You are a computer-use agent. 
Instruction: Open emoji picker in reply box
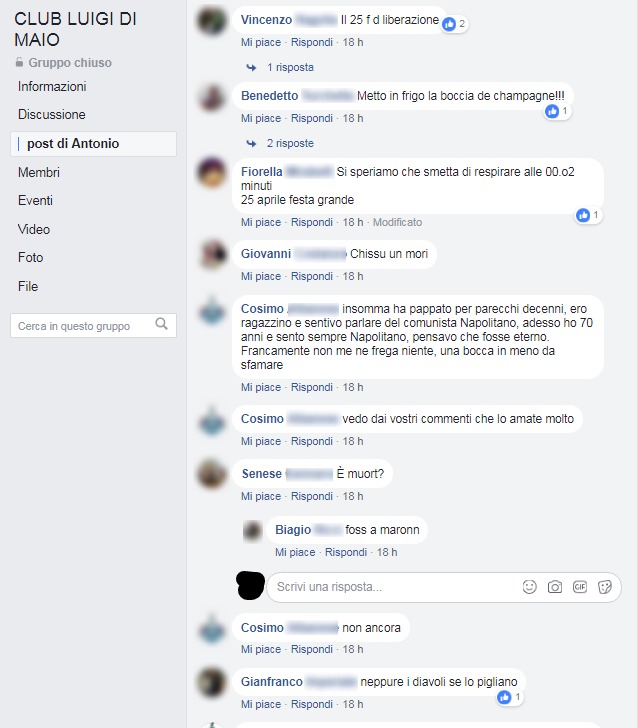(529, 587)
